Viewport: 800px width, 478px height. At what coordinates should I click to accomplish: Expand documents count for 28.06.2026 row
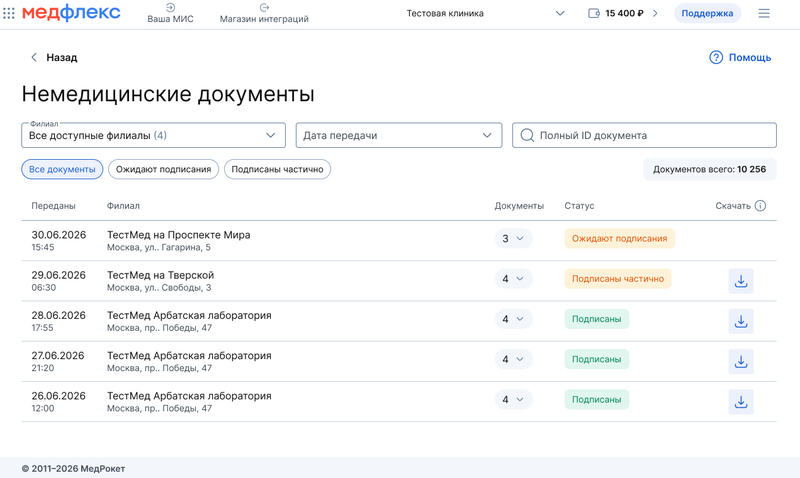coord(513,319)
